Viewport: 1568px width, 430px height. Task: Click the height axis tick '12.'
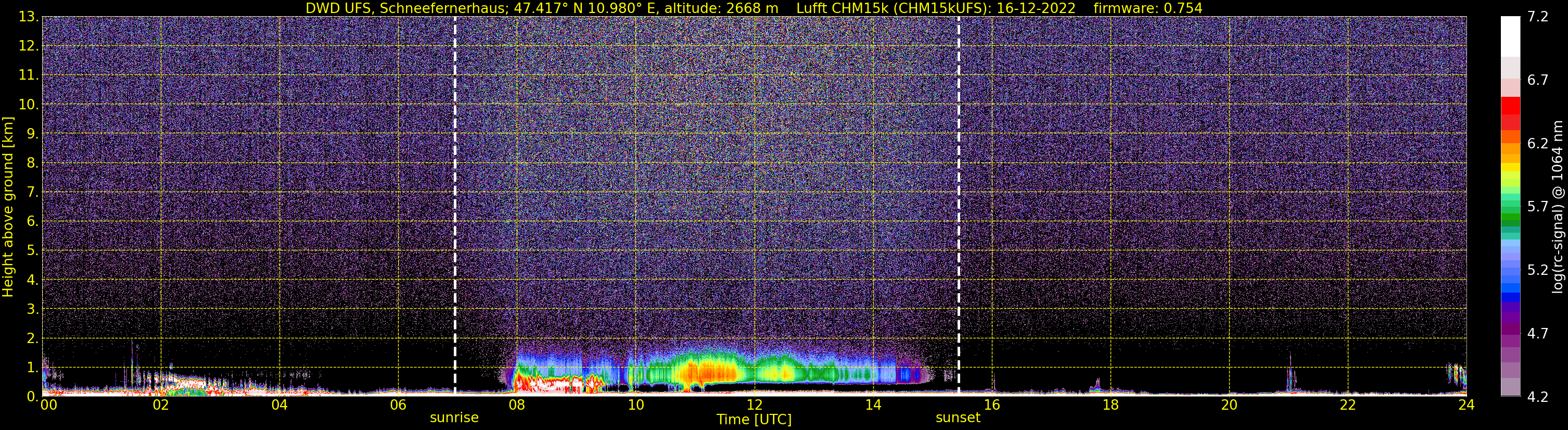click(x=29, y=46)
